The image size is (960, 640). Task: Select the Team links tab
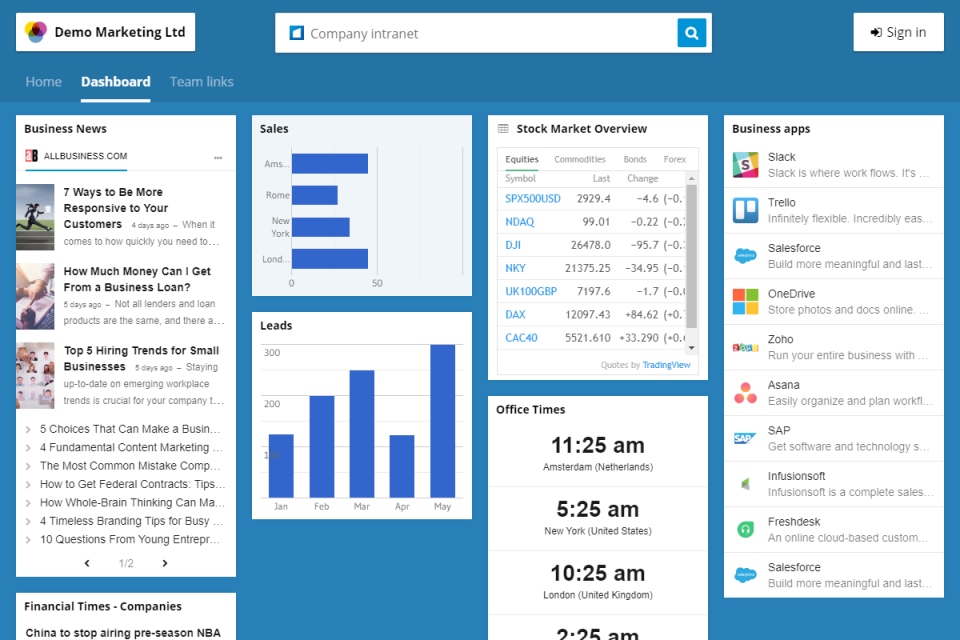click(201, 82)
